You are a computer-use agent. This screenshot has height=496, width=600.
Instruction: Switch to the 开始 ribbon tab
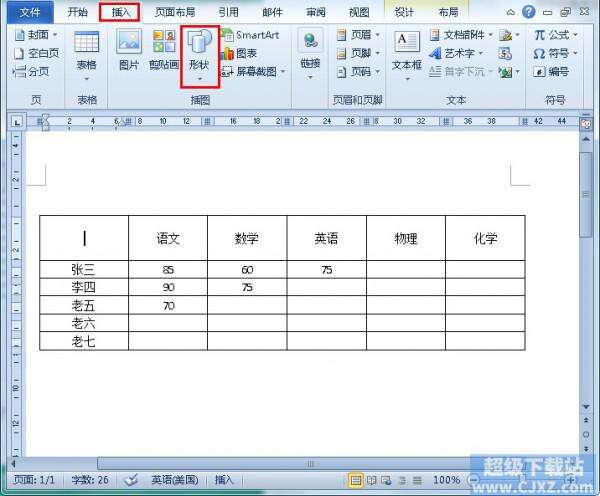coord(77,12)
